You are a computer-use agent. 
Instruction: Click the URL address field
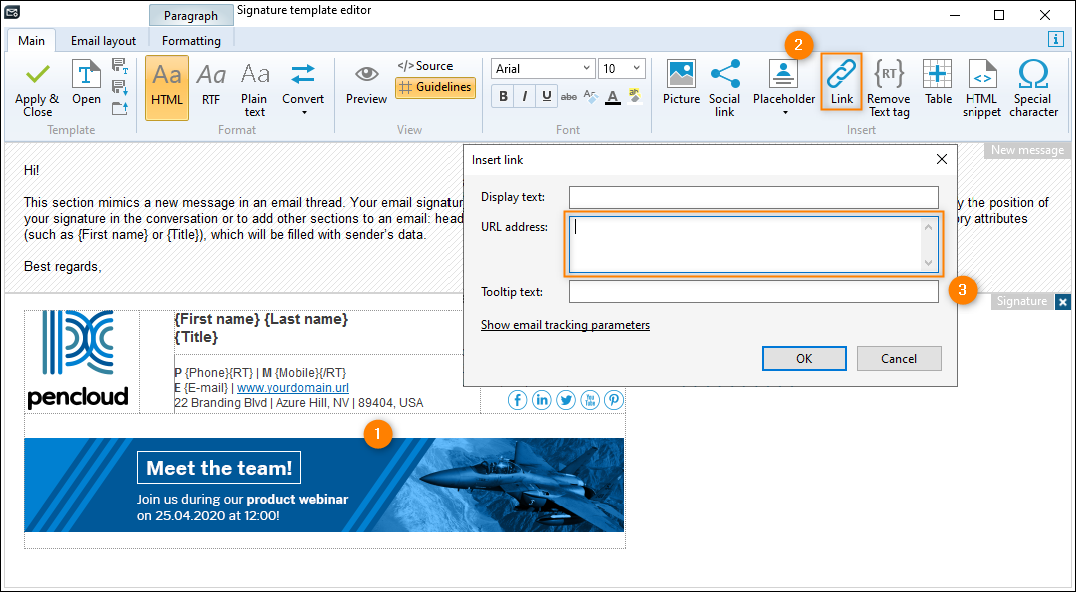(x=753, y=244)
